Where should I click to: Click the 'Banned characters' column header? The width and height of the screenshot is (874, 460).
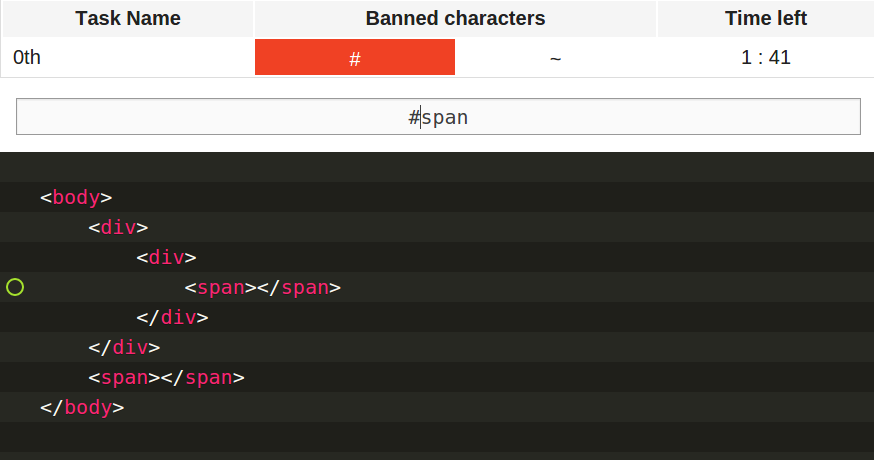point(455,19)
